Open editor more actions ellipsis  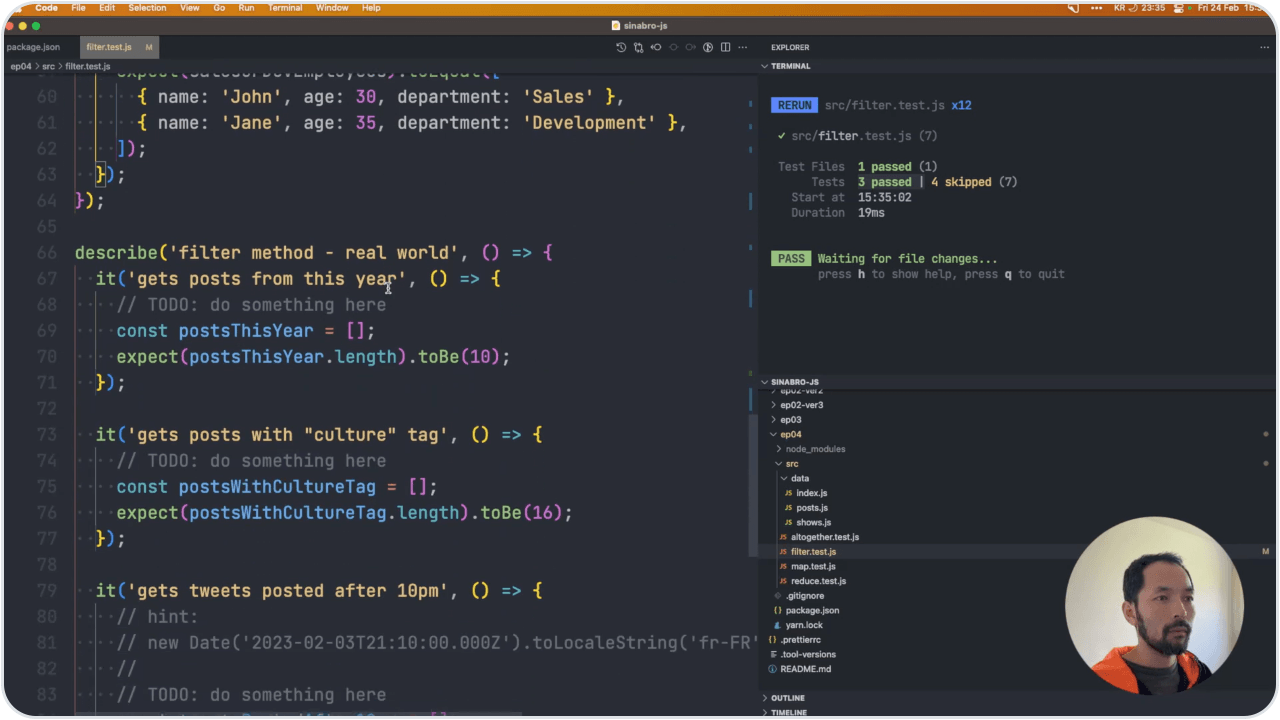743,47
